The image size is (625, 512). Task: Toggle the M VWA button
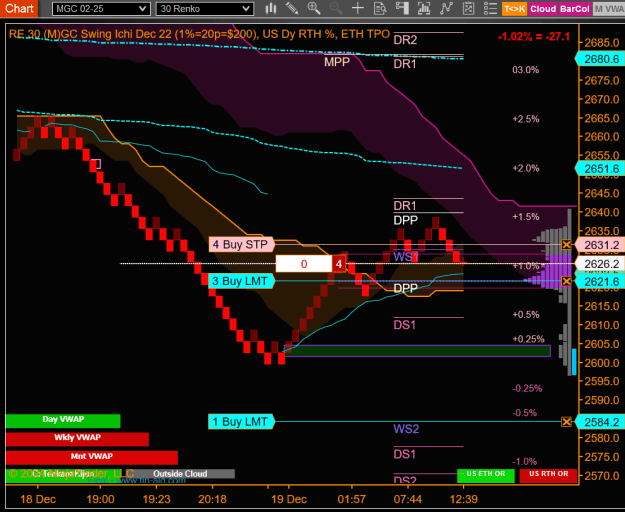609,9
